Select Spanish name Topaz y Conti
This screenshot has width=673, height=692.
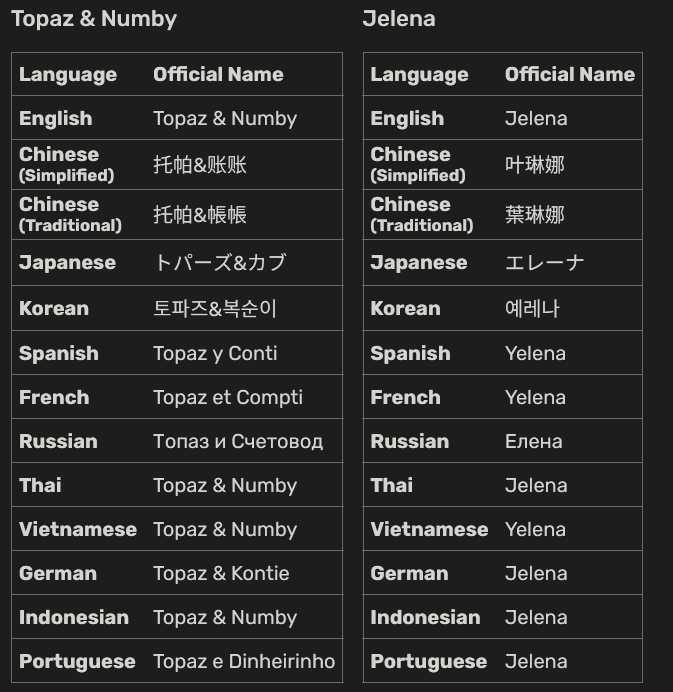coord(215,354)
